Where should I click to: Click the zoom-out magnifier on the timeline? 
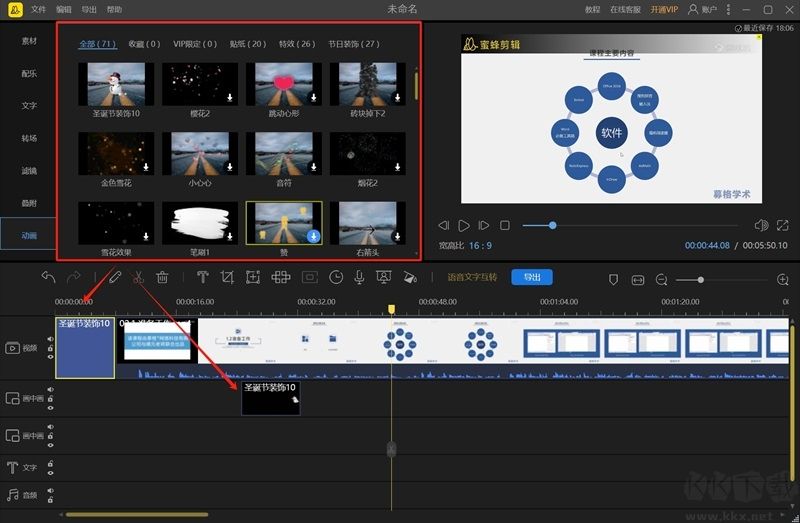coord(662,278)
